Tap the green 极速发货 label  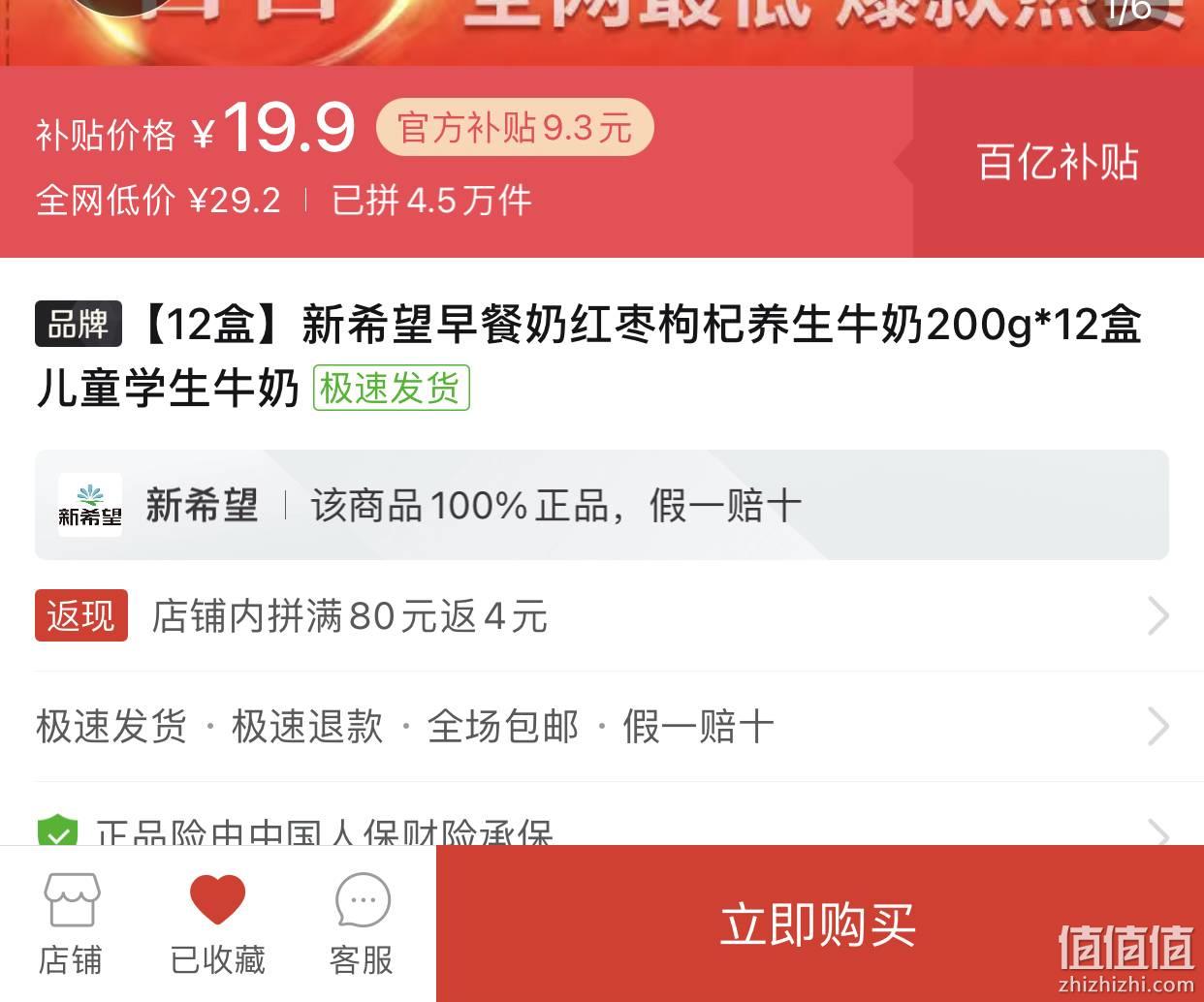tap(391, 388)
